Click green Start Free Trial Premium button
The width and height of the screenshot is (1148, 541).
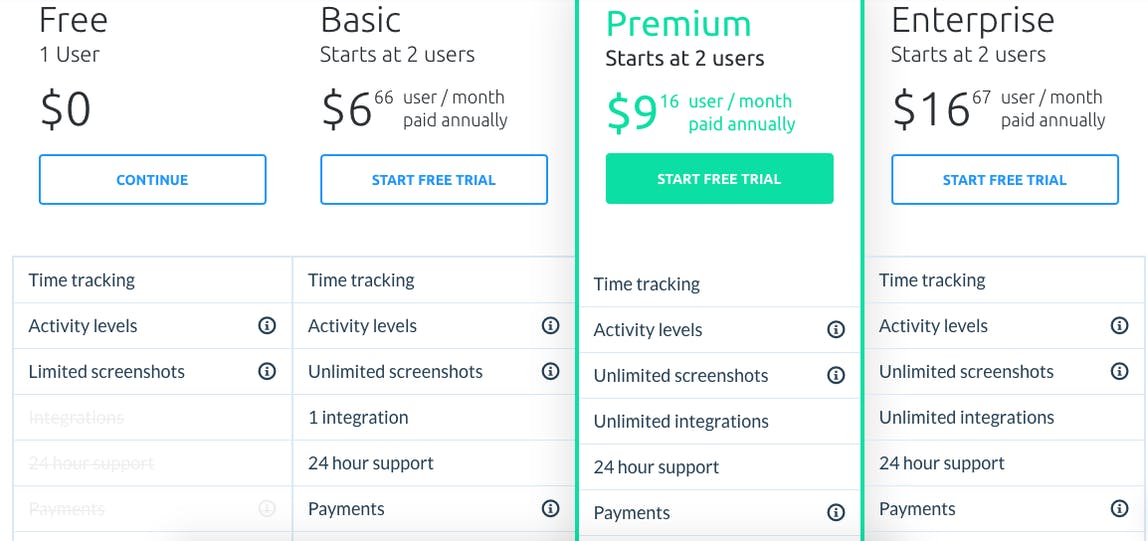click(x=719, y=179)
